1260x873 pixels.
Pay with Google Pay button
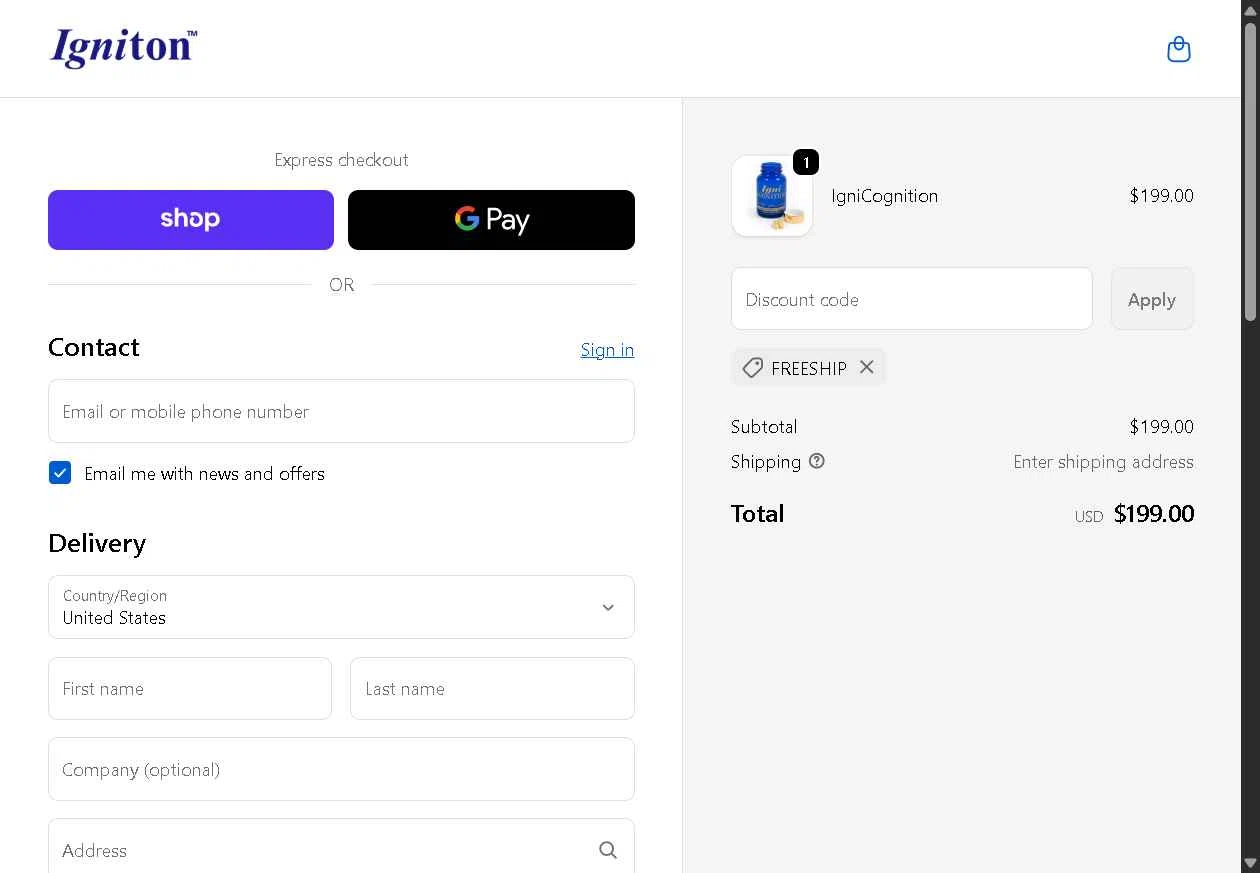491,220
